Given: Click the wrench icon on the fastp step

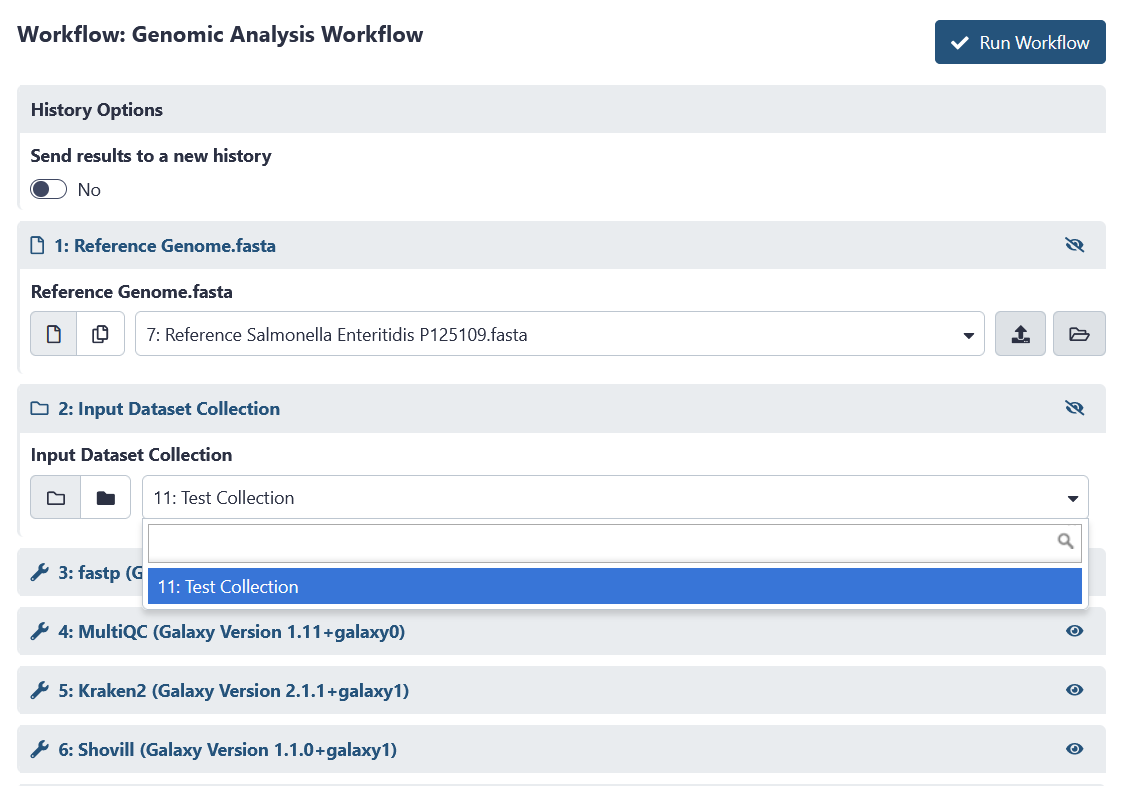Looking at the screenshot, I should pyautogui.click(x=38, y=571).
